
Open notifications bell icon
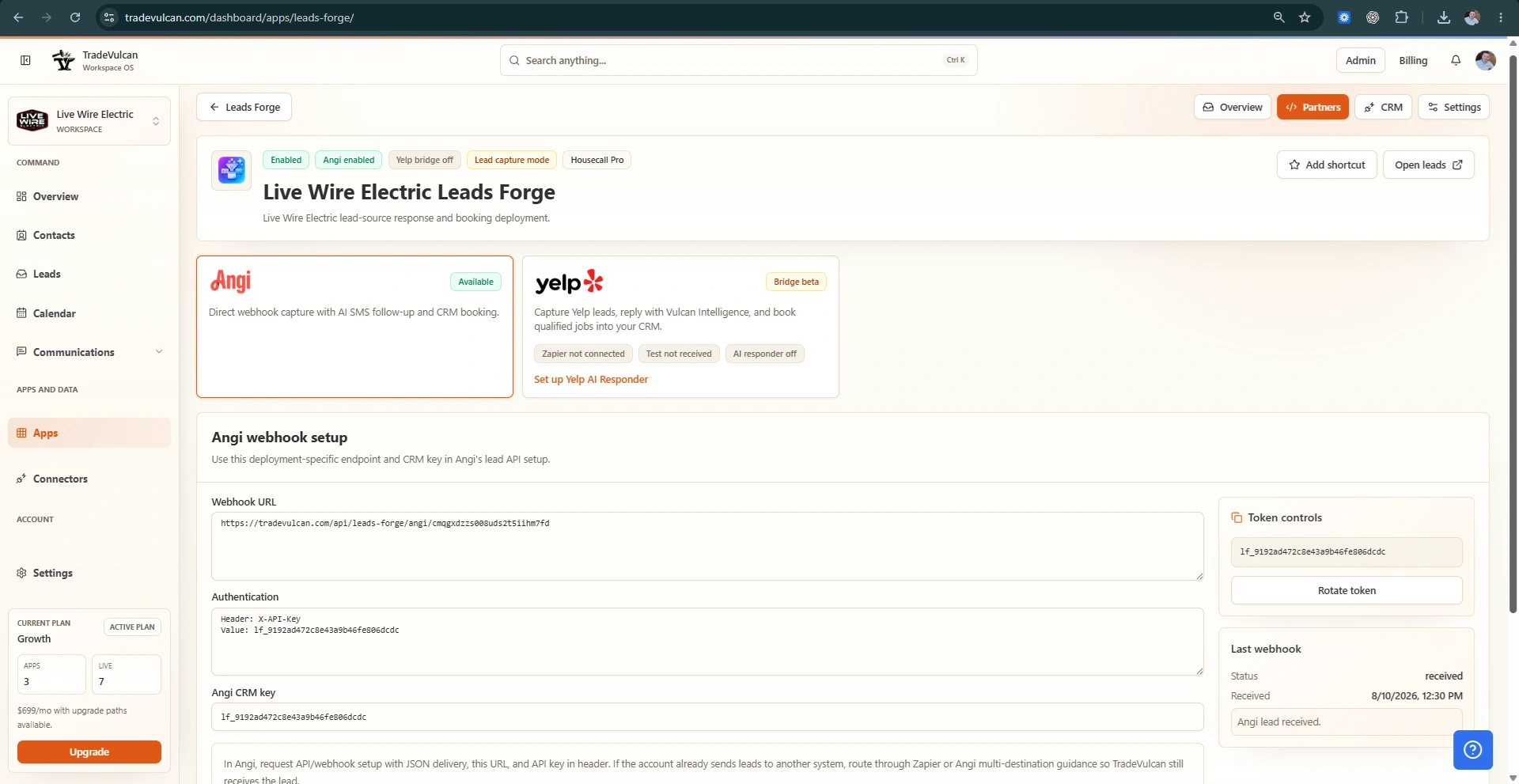(x=1456, y=60)
